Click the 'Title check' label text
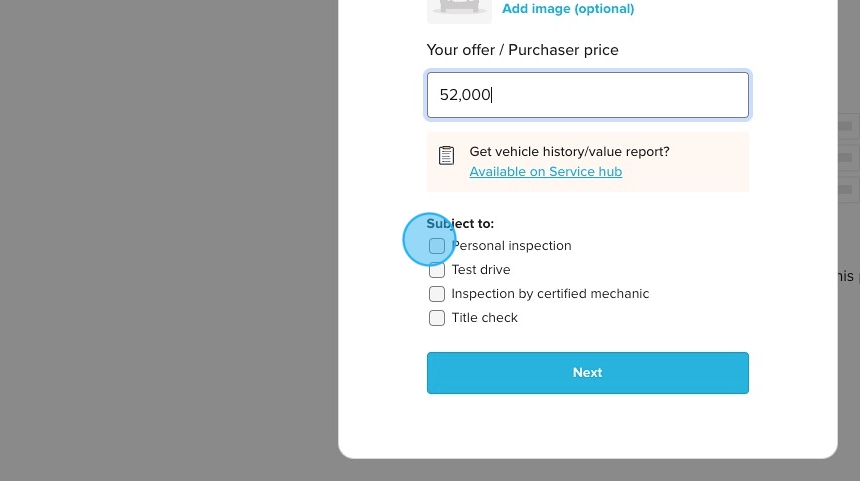This screenshot has height=481, width=860. (484, 318)
